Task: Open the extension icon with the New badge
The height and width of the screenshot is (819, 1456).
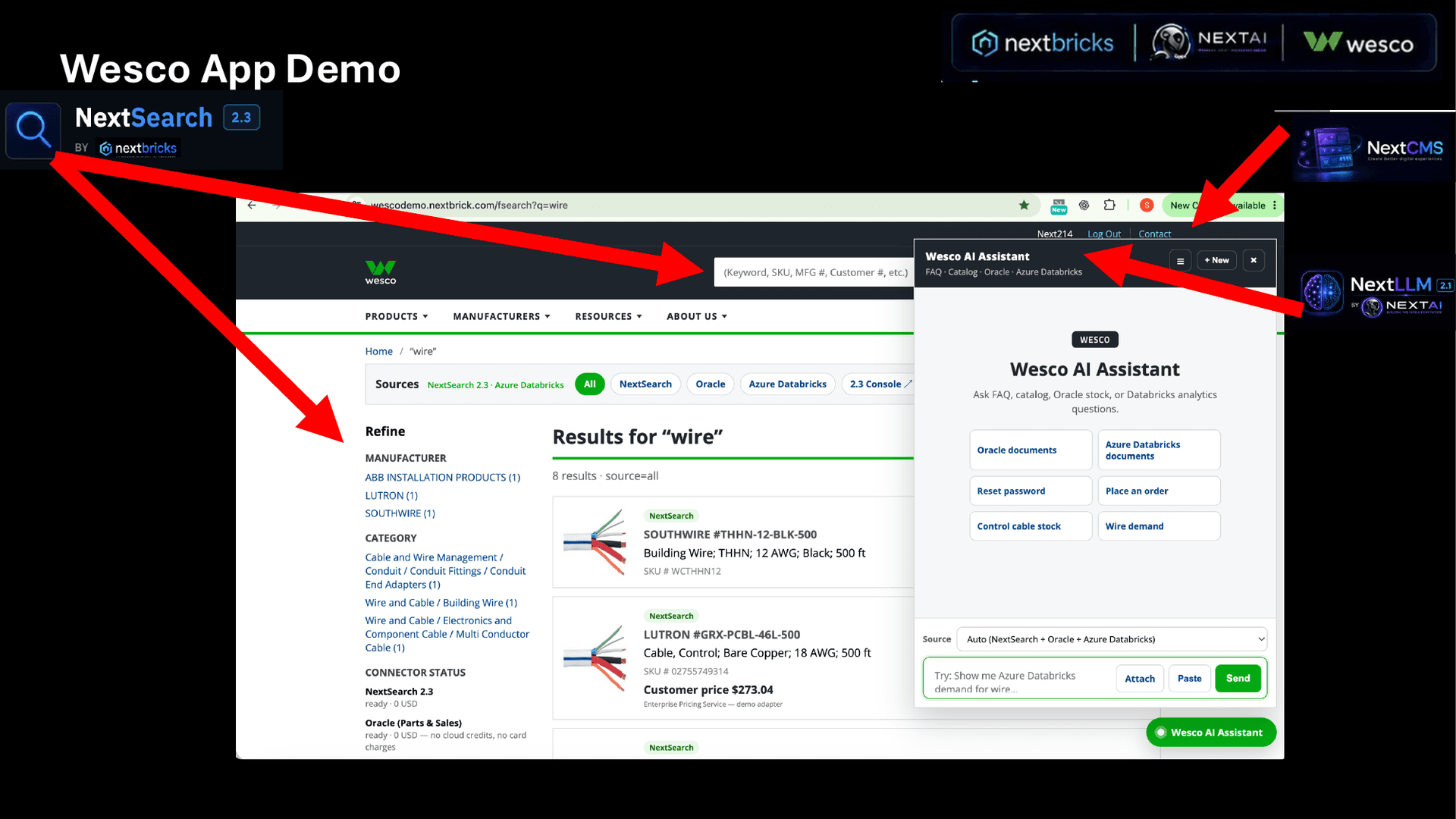Action: tap(1059, 206)
